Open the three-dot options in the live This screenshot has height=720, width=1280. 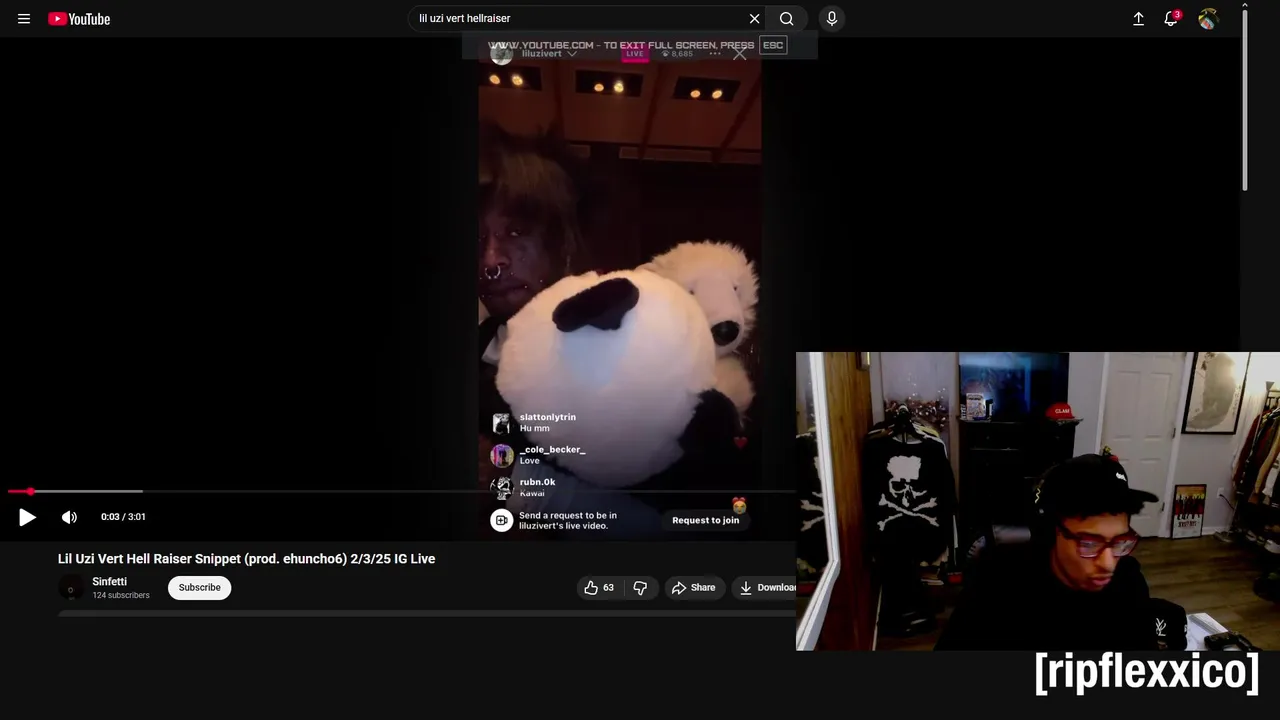coord(715,54)
